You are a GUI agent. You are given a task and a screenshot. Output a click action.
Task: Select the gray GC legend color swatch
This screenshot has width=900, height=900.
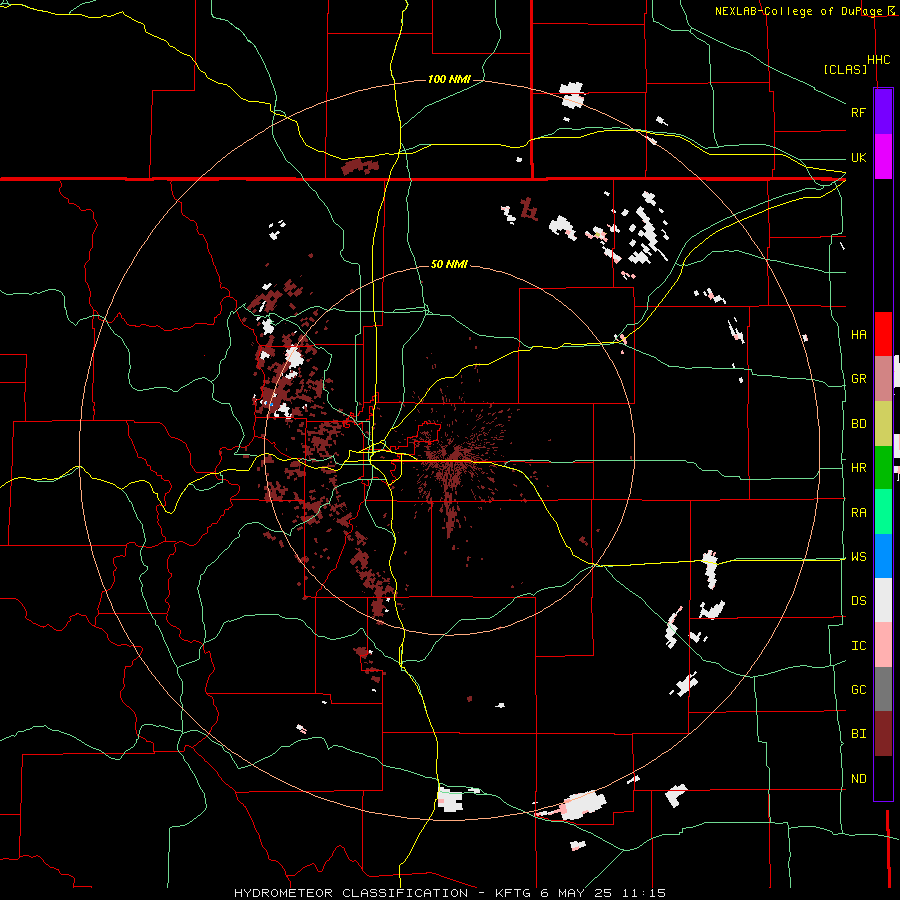(883, 689)
